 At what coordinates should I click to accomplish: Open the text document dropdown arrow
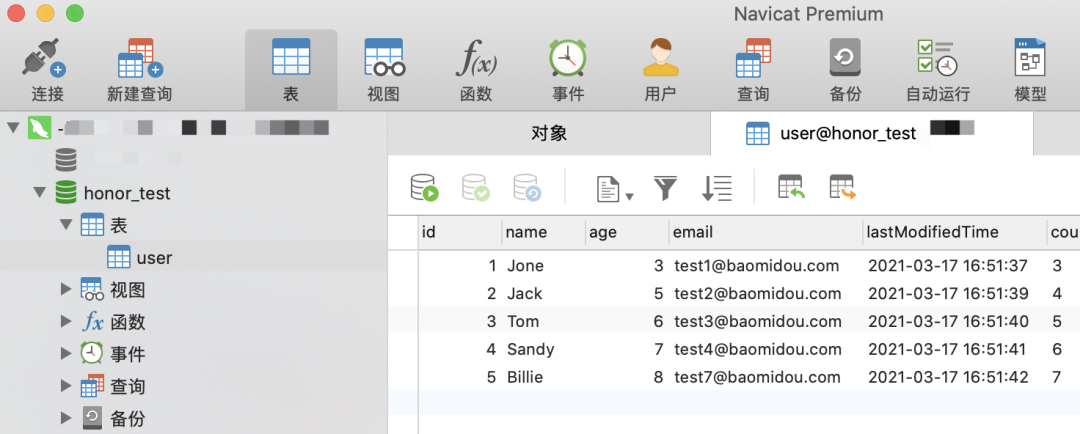tap(630, 195)
